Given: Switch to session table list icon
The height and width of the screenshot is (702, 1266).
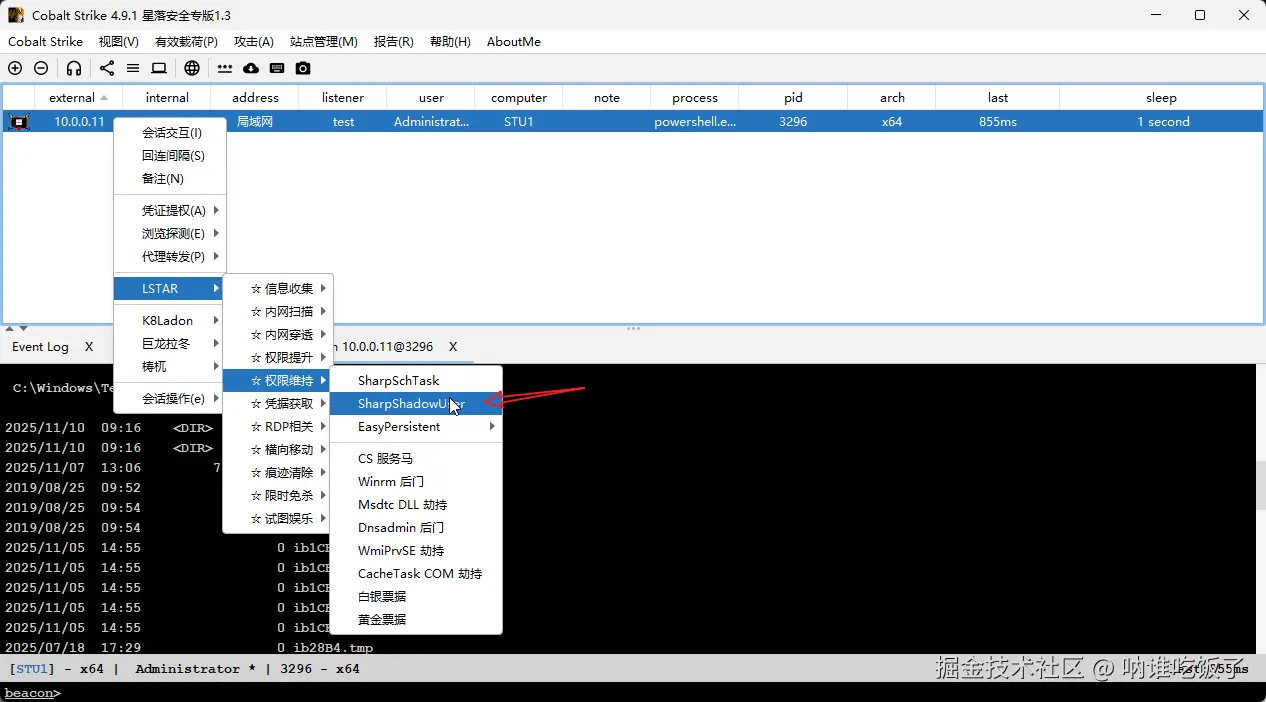Looking at the screenshot, I should pos(133,68).
